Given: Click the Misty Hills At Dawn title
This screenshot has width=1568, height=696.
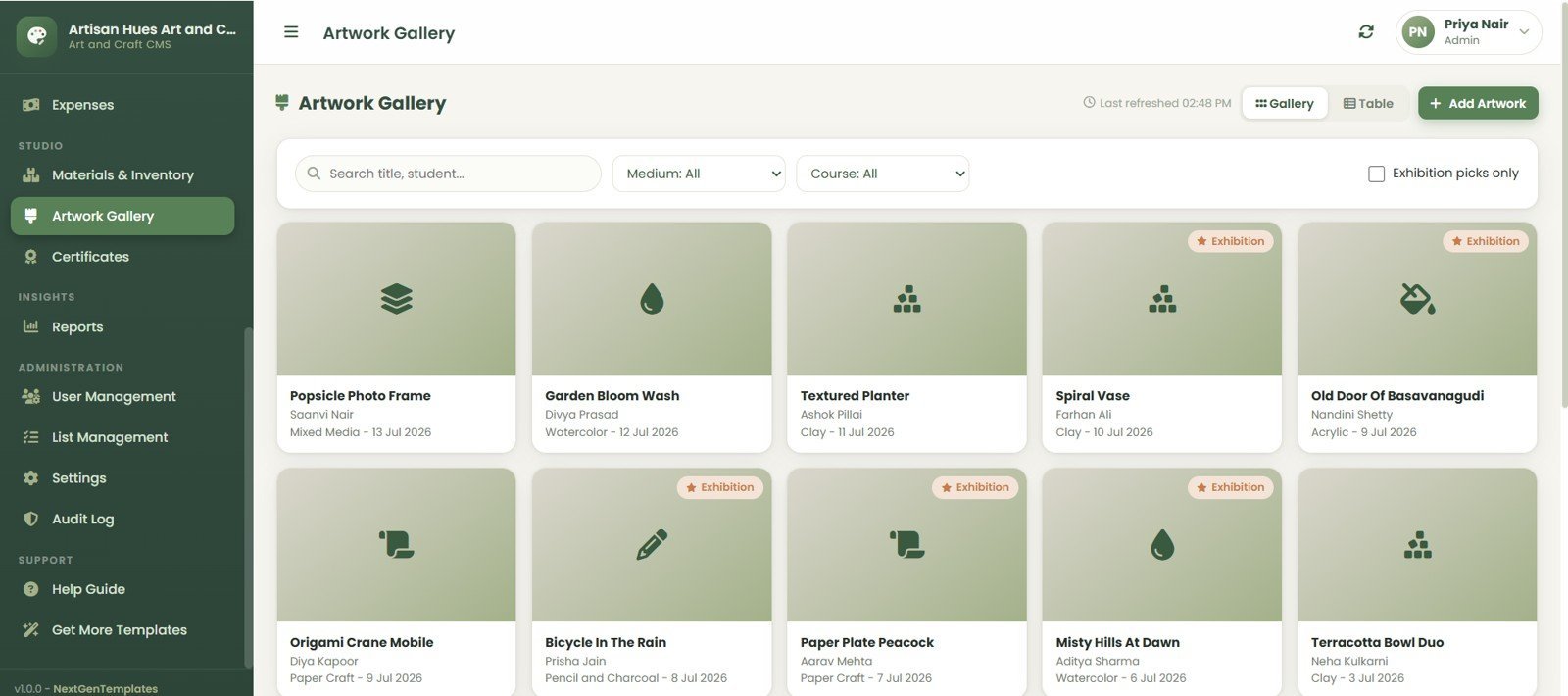Looking at the screenshot, I should [x=1117, y=643].
